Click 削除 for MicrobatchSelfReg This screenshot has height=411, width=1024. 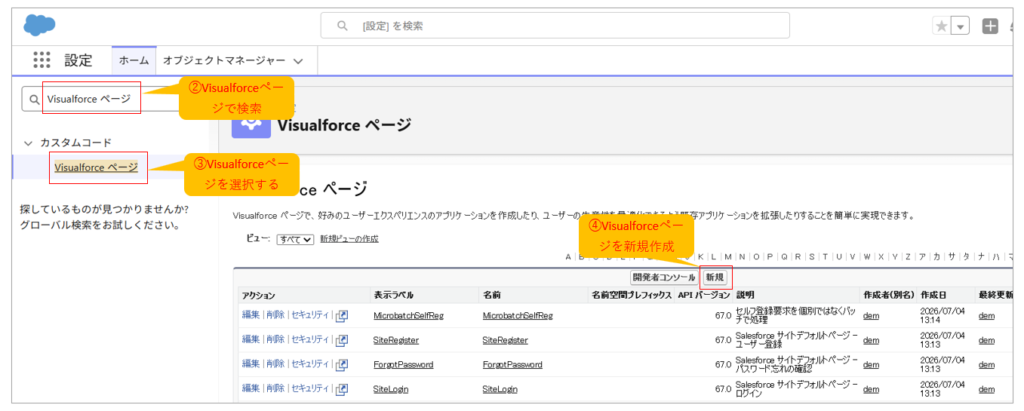(x=275, y=316)
